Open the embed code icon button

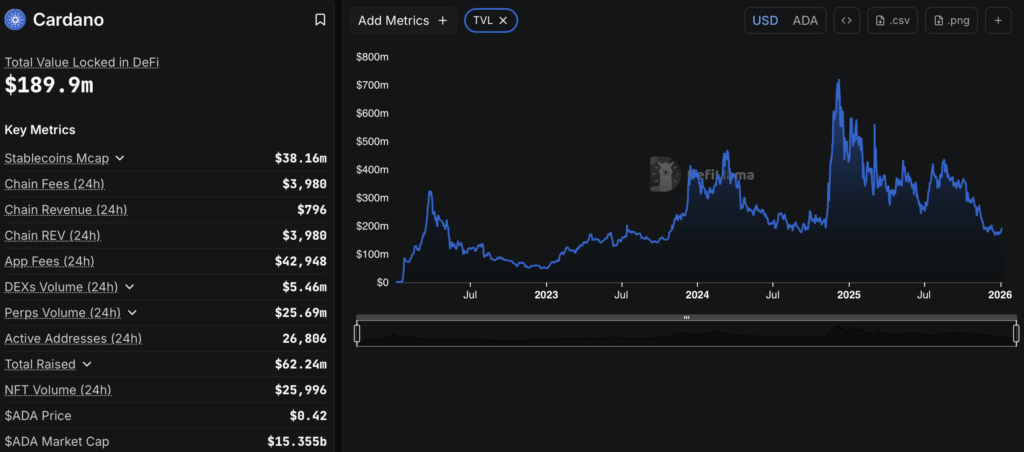[x=846, y=20]
